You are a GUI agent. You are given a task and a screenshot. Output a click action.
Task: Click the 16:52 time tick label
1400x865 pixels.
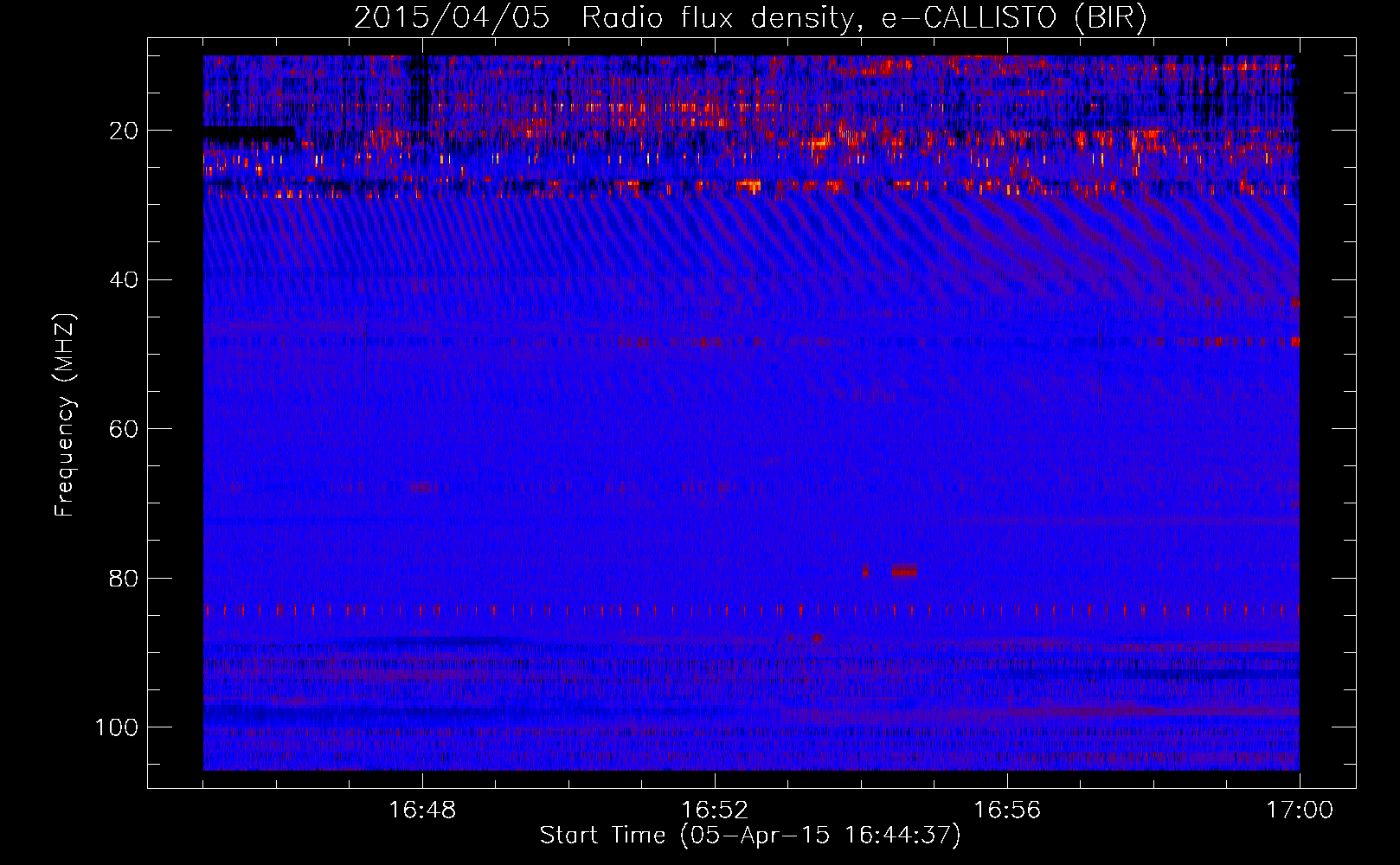(x=715, y=811)
